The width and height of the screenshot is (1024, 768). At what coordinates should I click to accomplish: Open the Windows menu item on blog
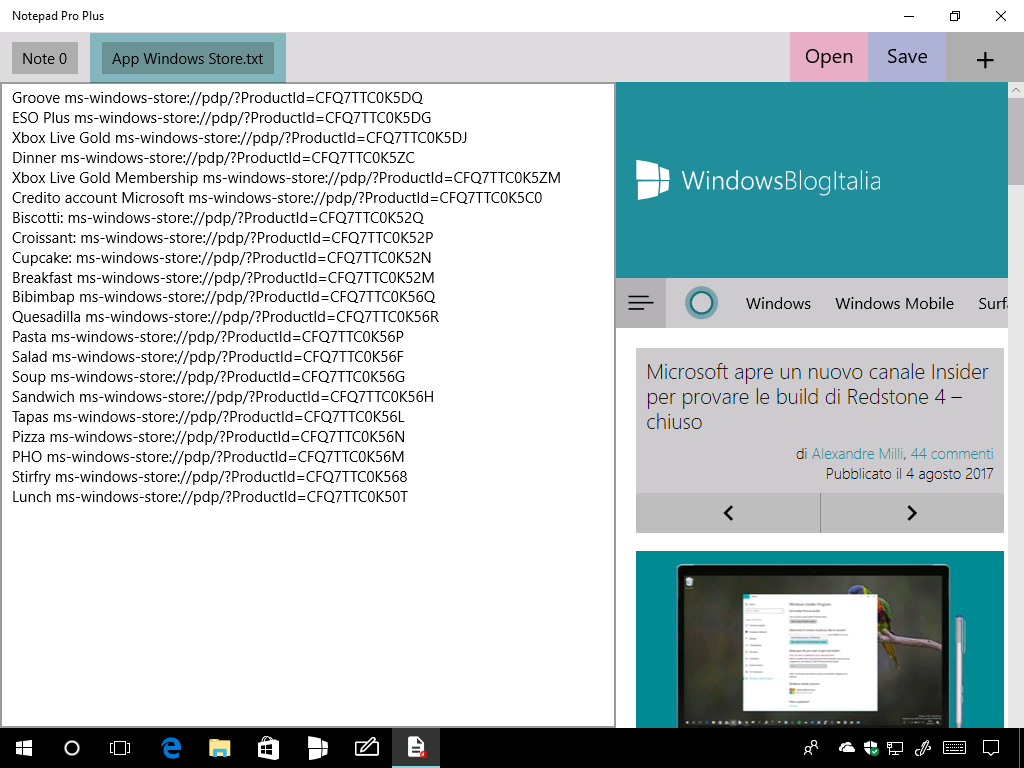point(778,304)
